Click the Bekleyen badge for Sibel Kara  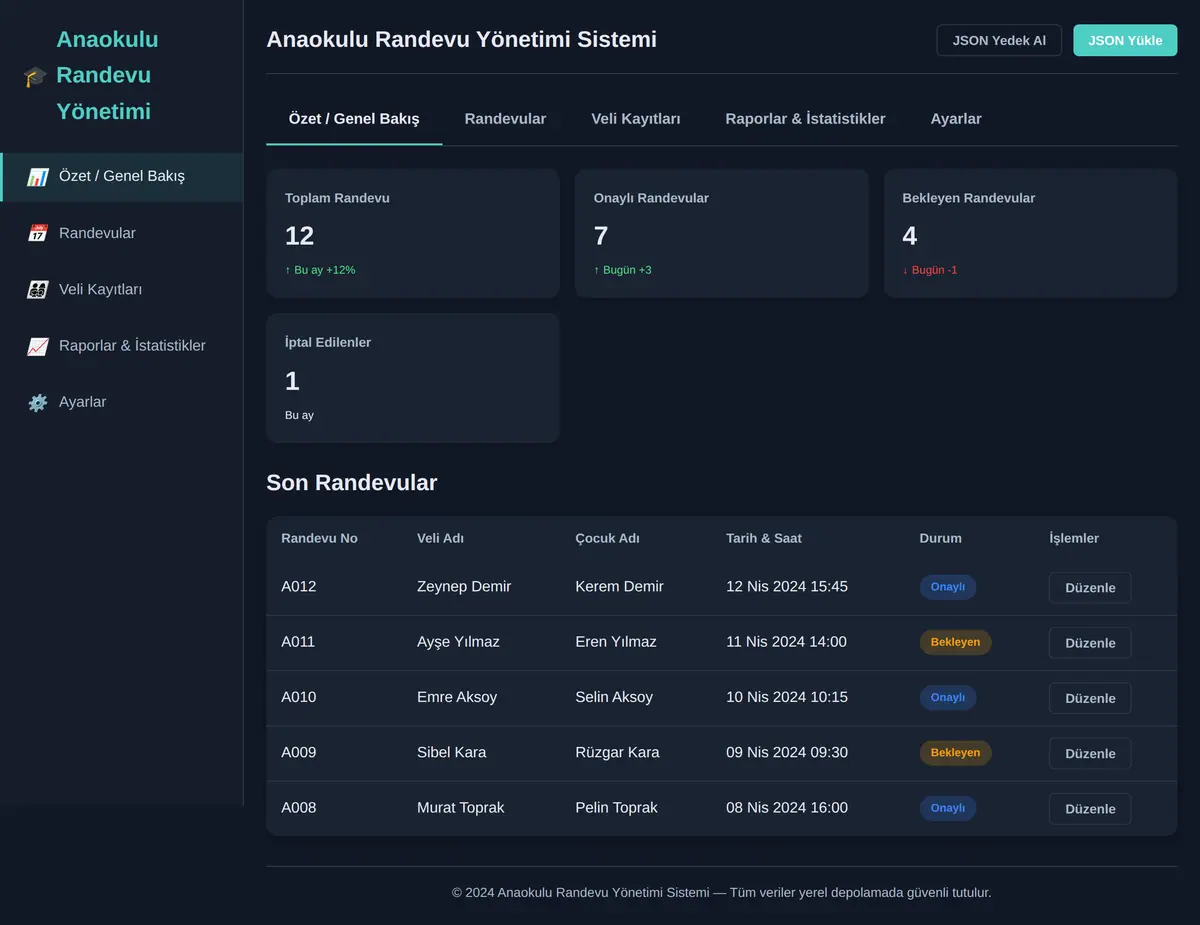(956, 752)
